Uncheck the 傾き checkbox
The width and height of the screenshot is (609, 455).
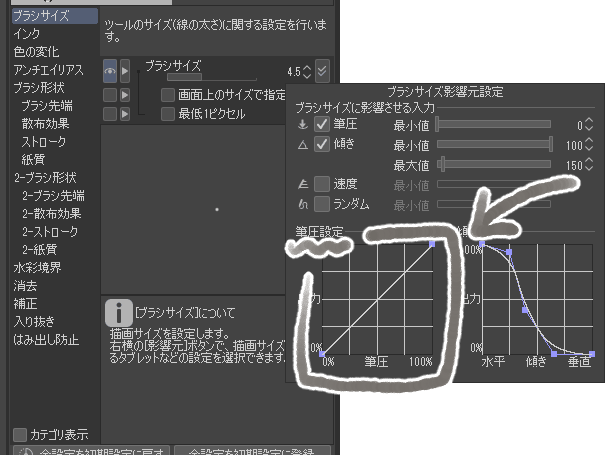pyautogui.click(x=322, y=145)
